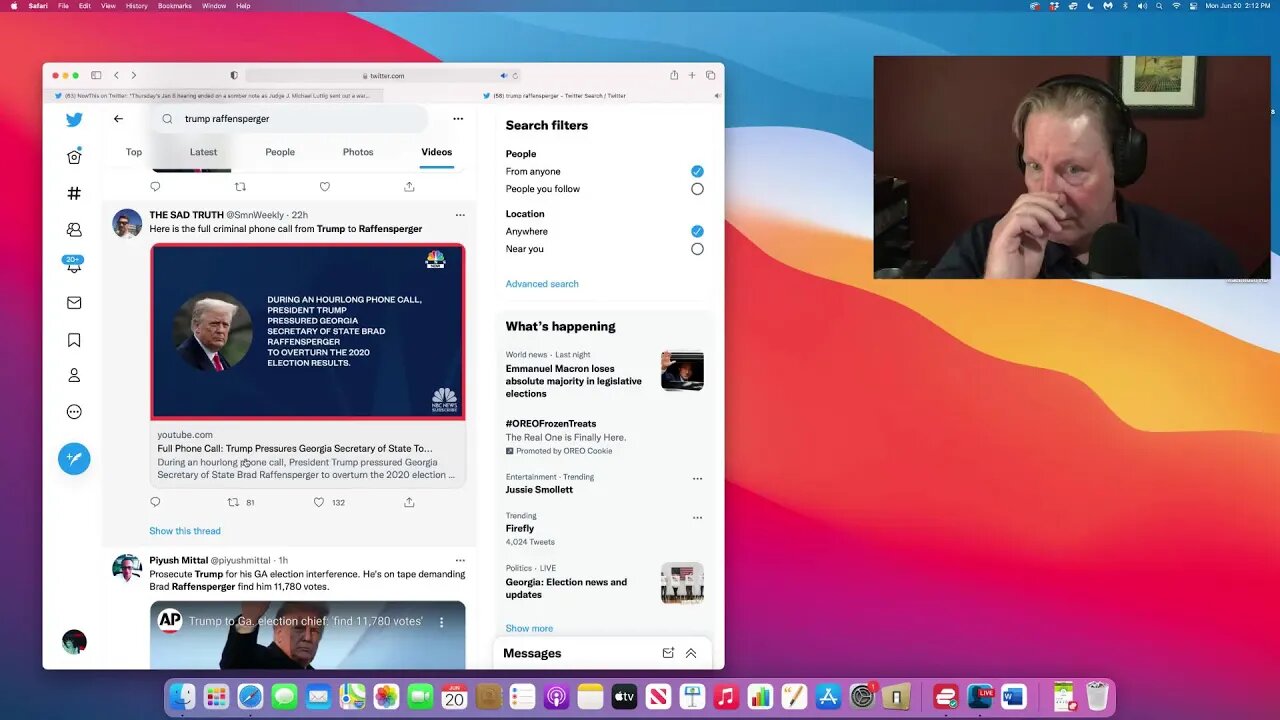This screenshot has width=1280, height=720.
Task: Expand the Messages drawer chevron
Action: tap(691, 653)
